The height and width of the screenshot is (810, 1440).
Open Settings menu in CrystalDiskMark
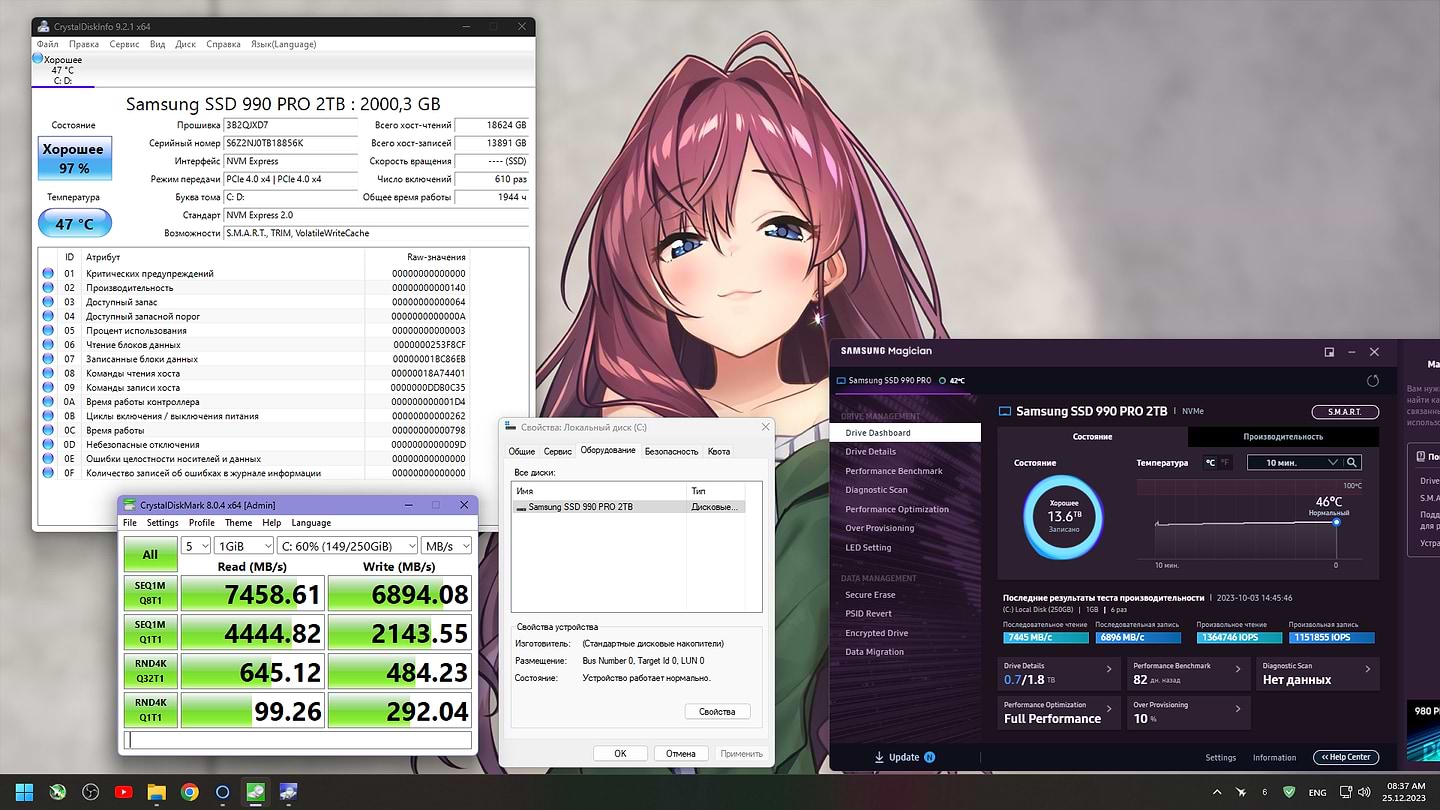pos(162,522)
